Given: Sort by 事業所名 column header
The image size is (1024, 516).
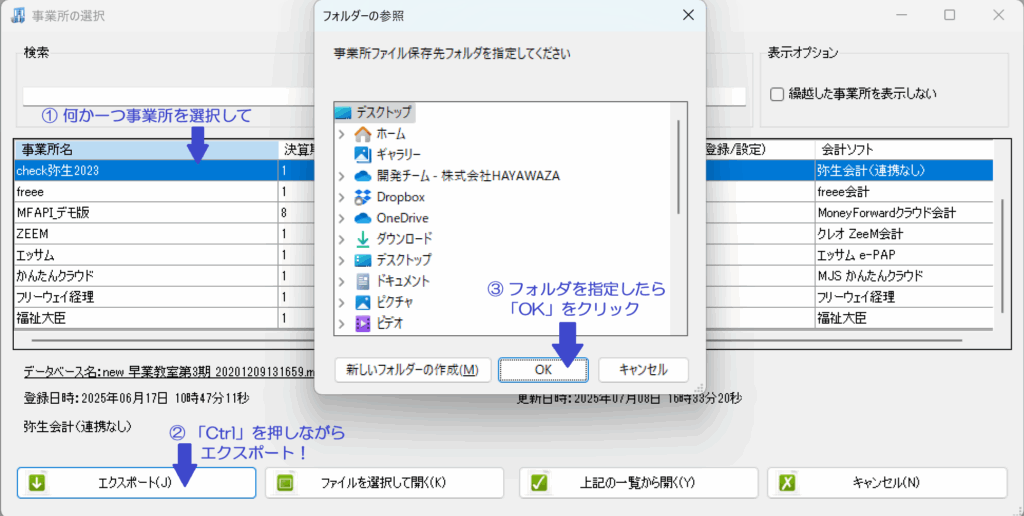Looking at the screenshot, I should (x=147, y=150).
